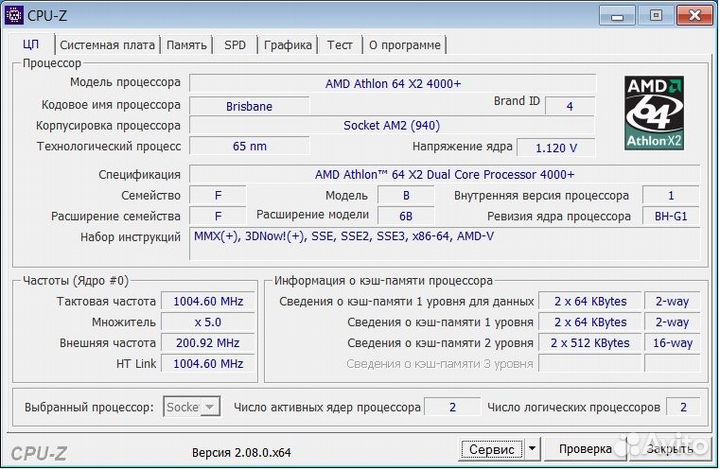Click the Внутренняя версия процессора value 1
Viewport: 720px width, 470px height.
coord(671,196)
